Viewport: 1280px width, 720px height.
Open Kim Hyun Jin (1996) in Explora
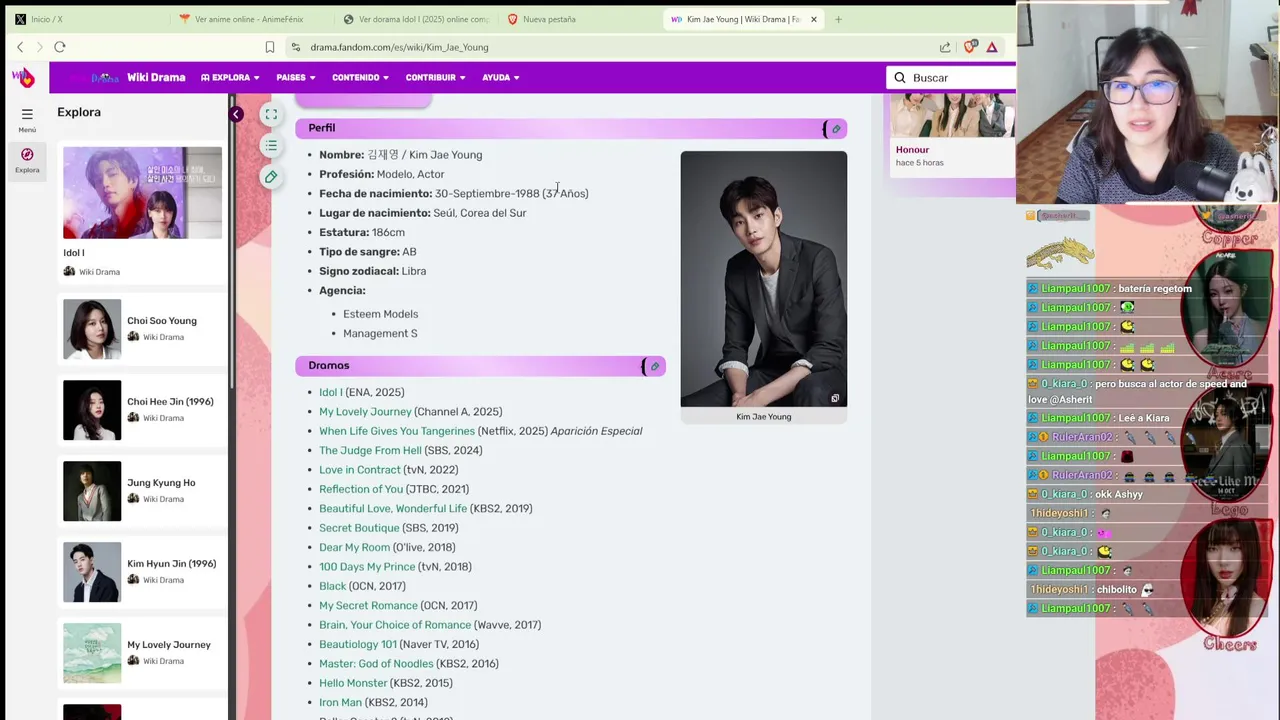coord(142,572)
